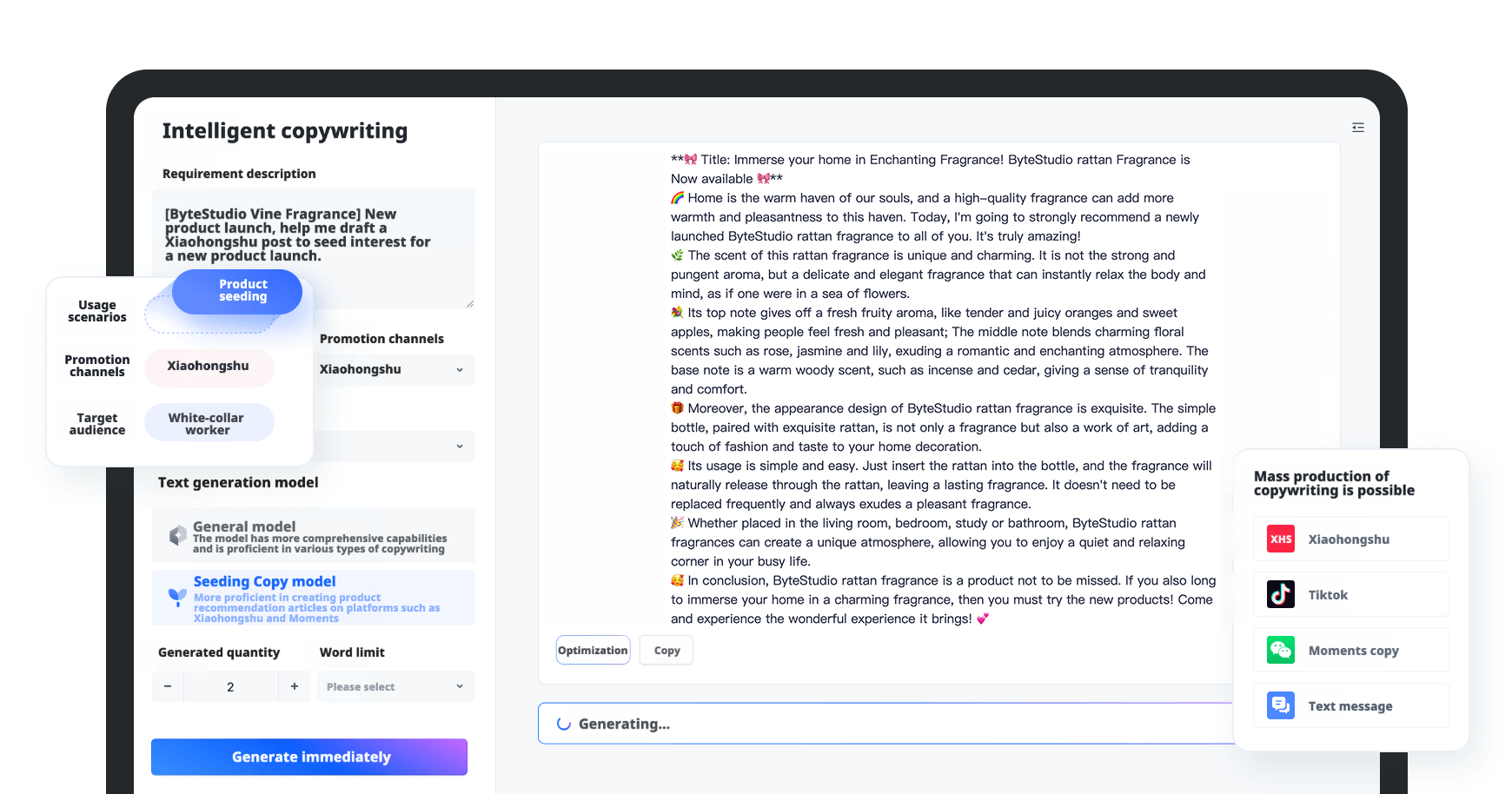Click the green WeChat Moments icon
The height and width of the screenshot is (794, 1512).
click(1281, 651)
